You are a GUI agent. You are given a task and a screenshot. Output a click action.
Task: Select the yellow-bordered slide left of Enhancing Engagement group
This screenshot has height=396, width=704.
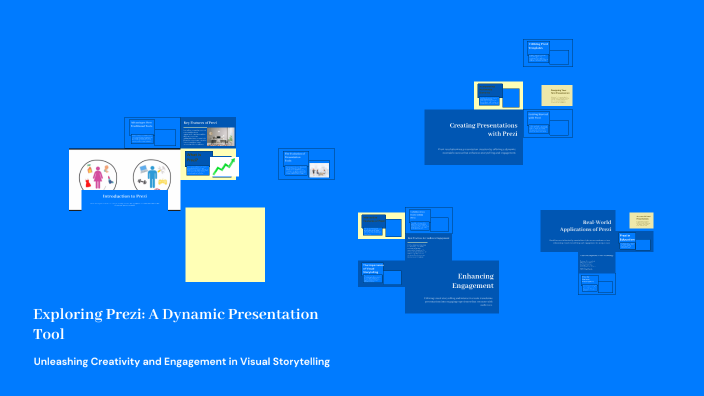click(x=381, y=225)
